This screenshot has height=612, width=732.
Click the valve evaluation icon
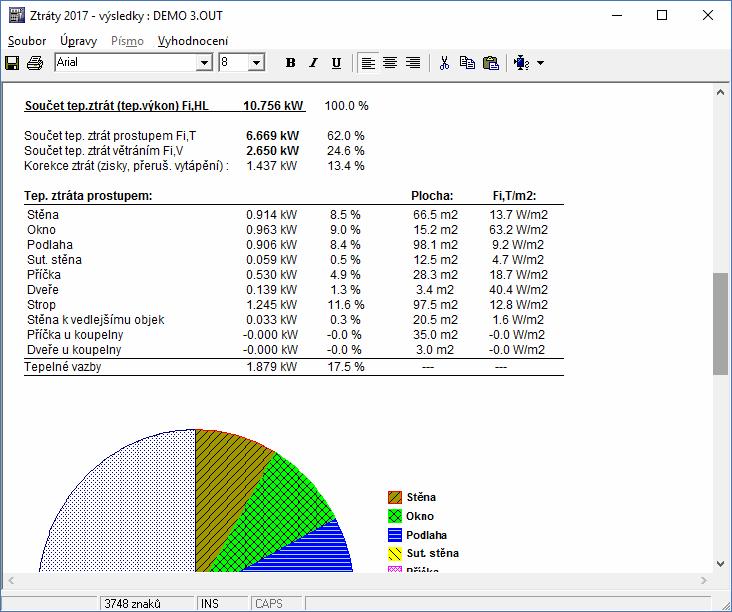coord(521,63)
